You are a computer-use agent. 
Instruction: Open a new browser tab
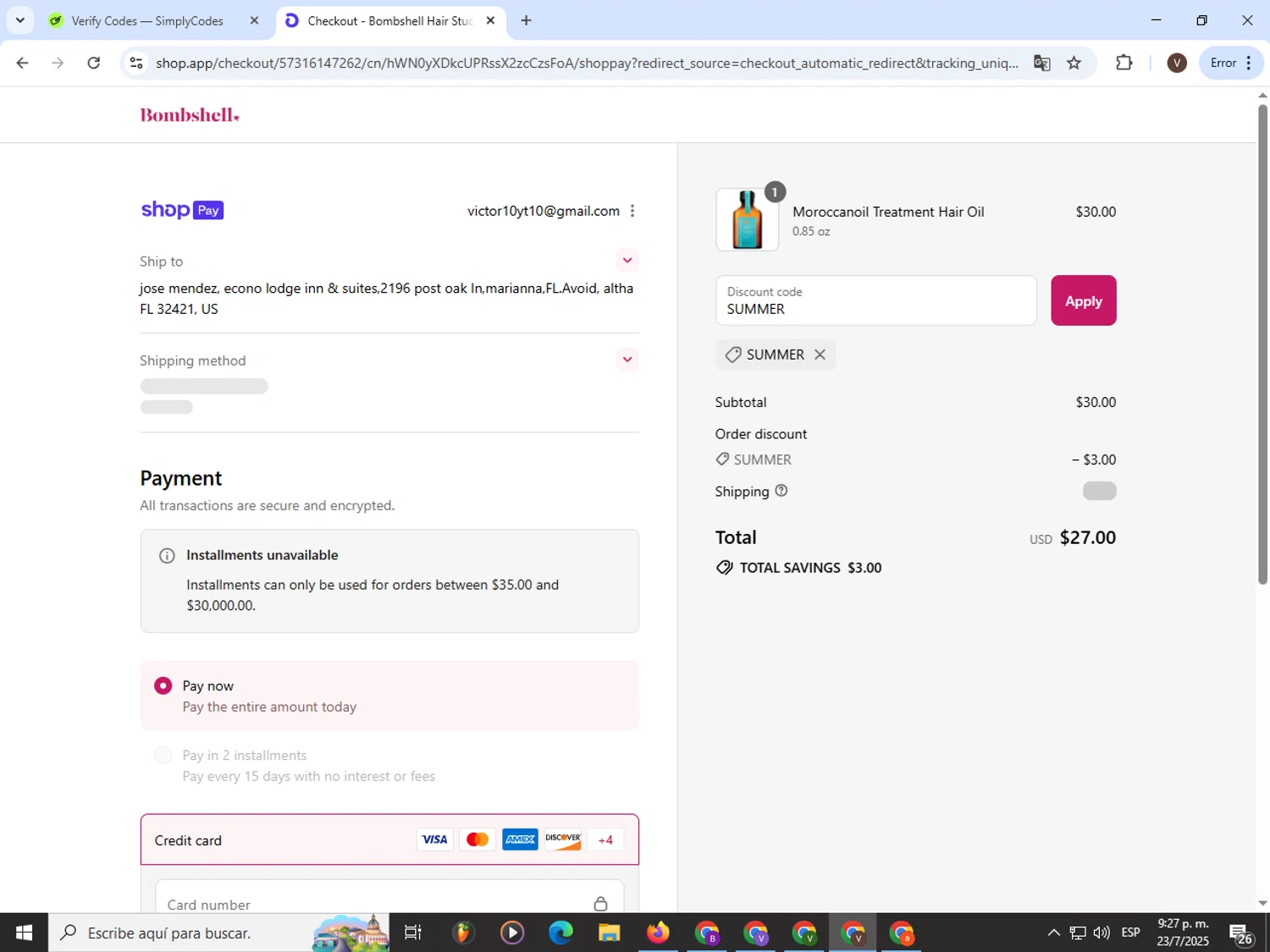526,20
